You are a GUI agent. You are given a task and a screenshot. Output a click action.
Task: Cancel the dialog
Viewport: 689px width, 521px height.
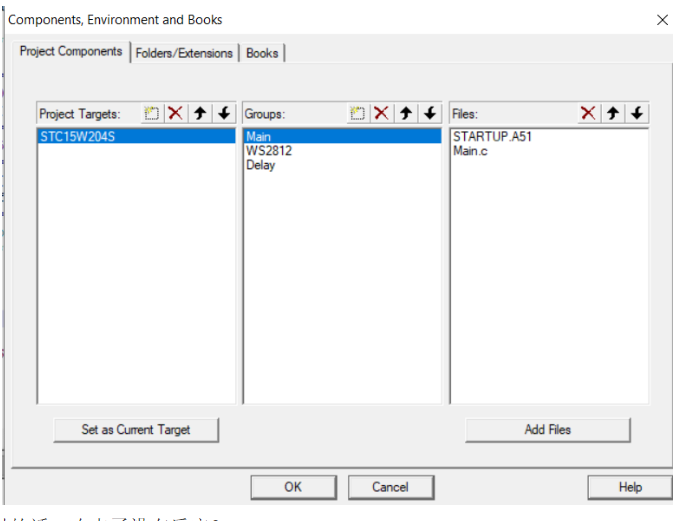pos(391,487)
